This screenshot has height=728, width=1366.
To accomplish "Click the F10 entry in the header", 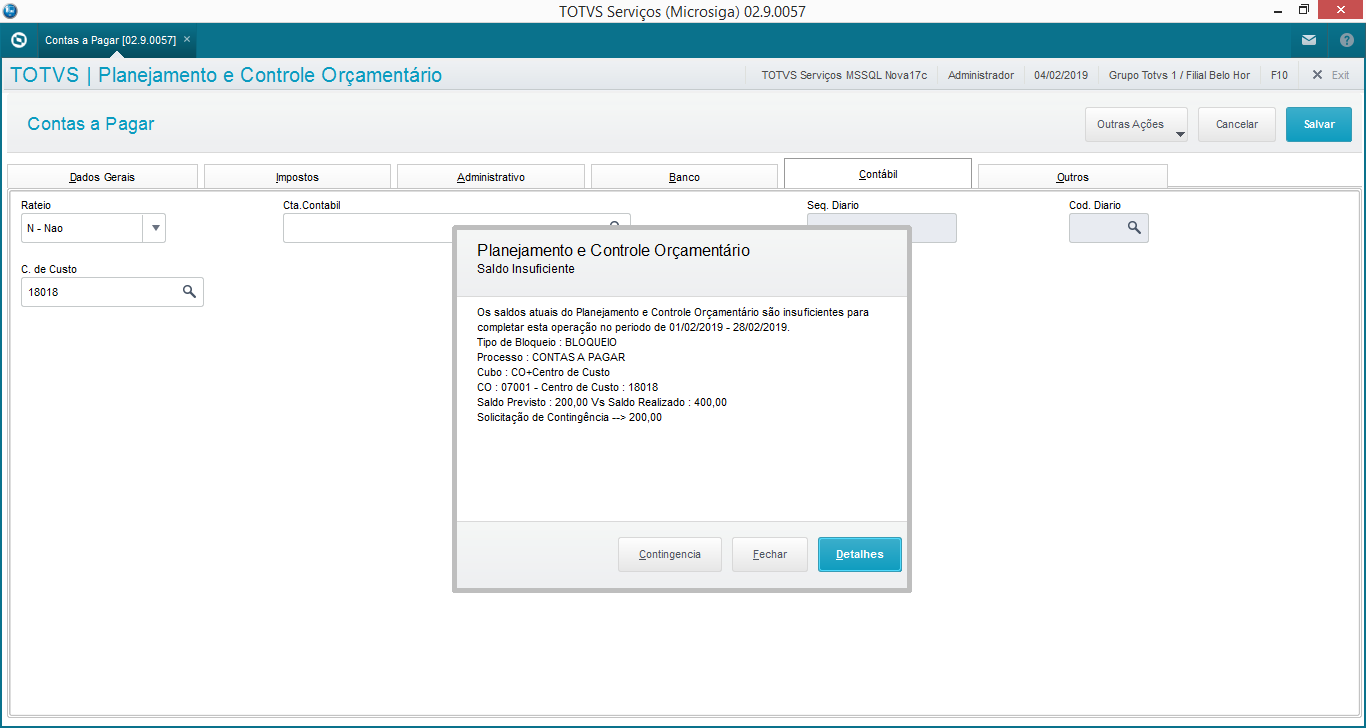I will click(1279, 75).
